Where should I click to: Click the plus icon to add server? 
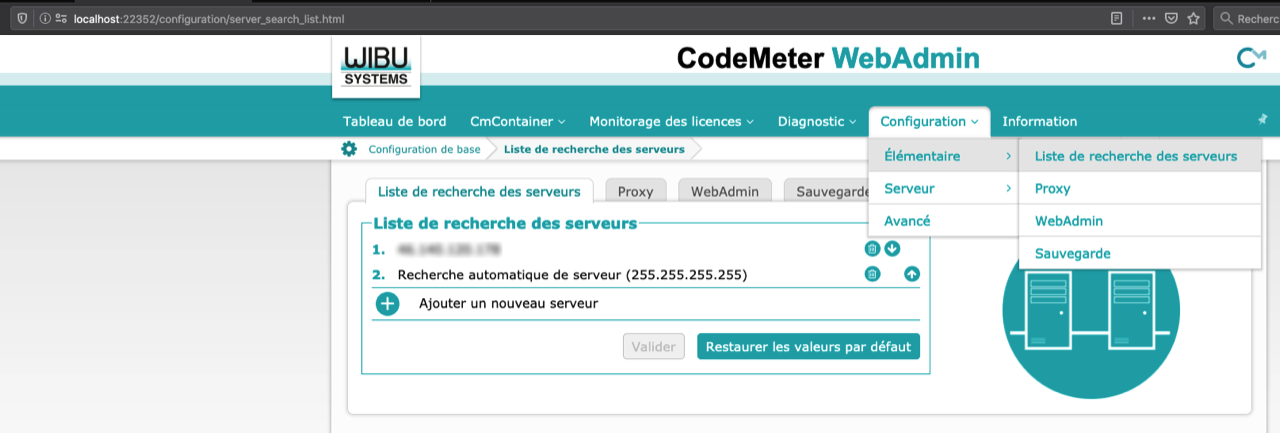(388, 304)
